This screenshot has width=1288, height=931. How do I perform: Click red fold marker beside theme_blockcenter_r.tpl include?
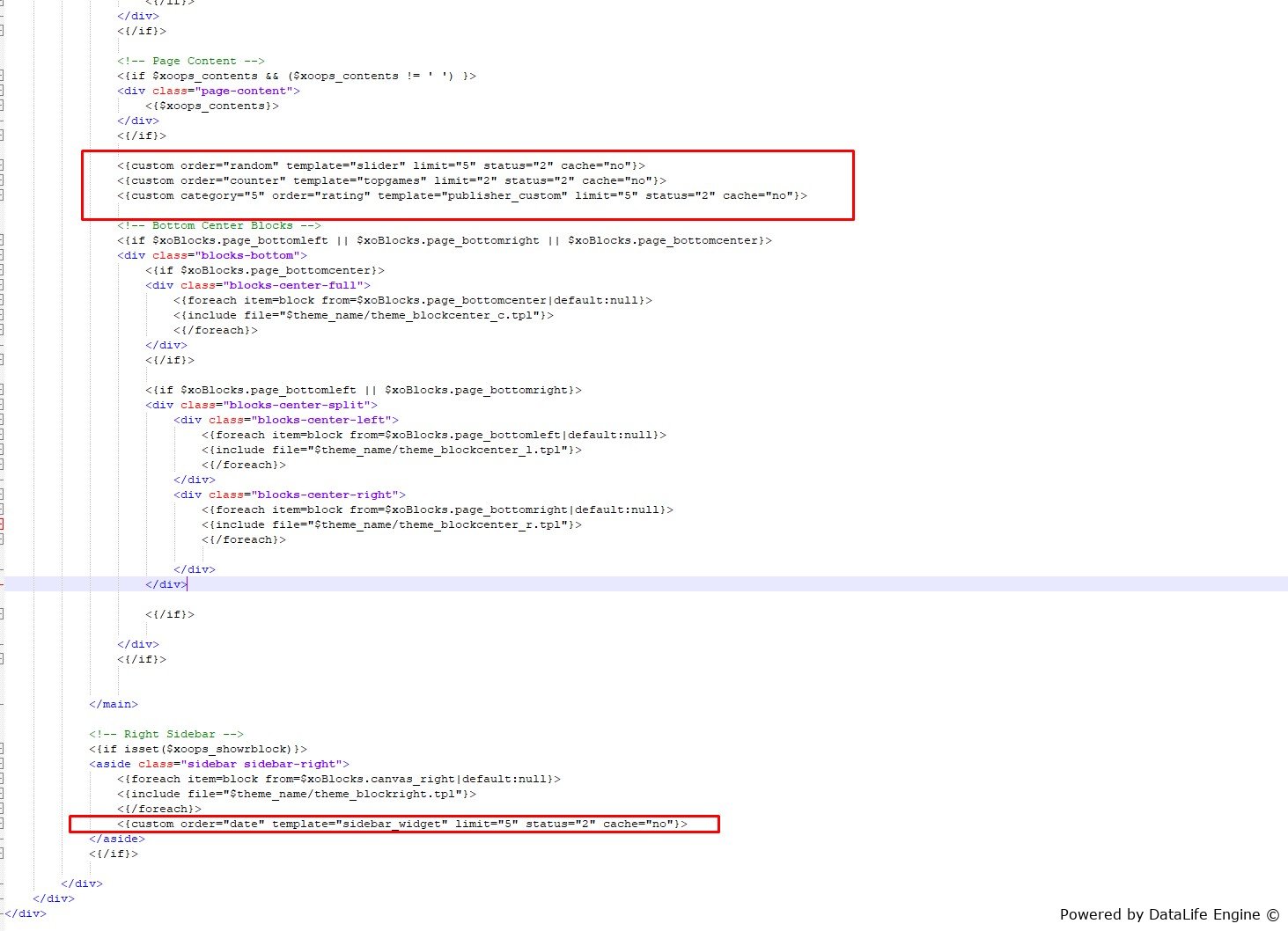pos(2,524)
